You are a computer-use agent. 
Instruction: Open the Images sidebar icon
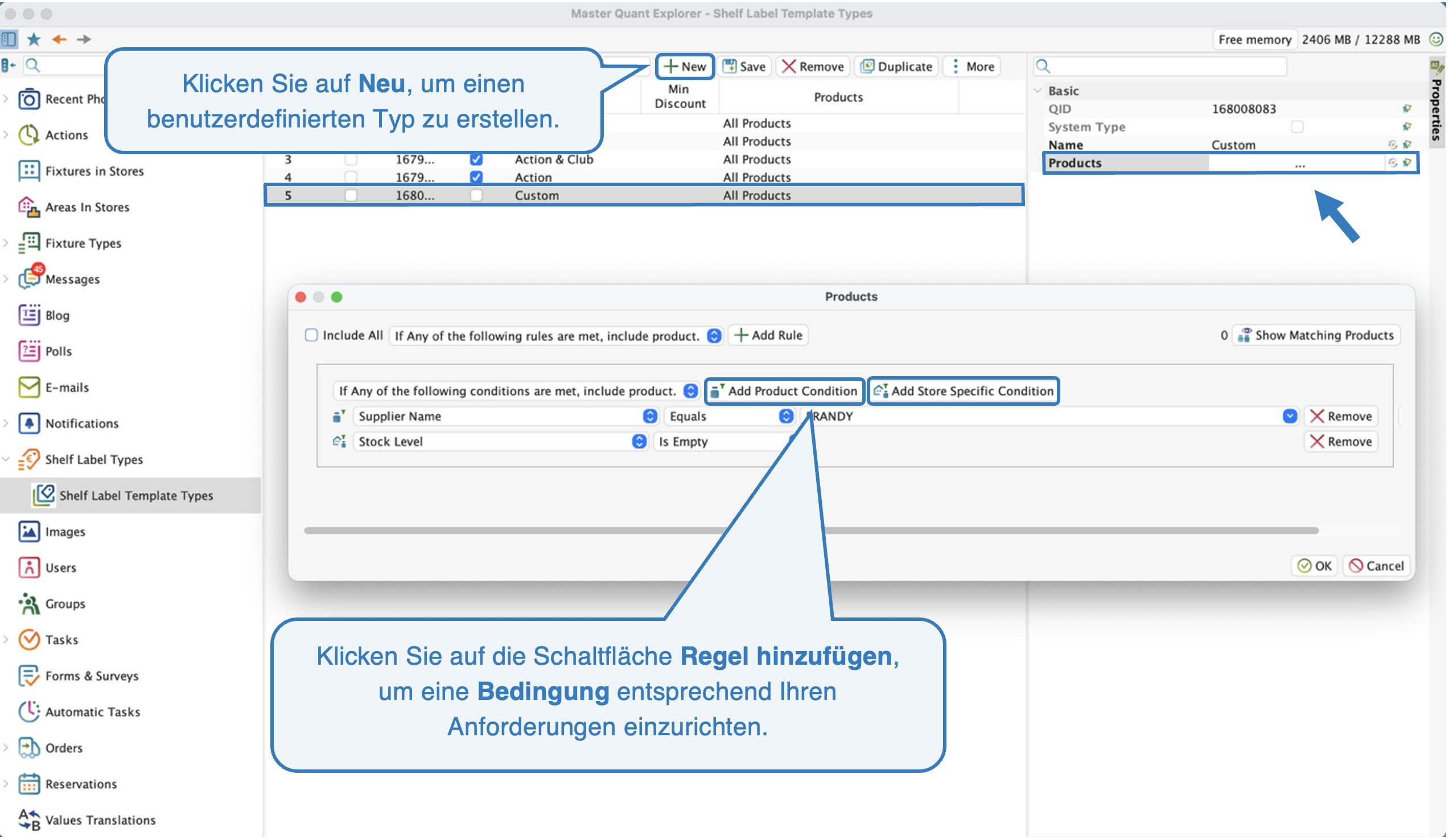(29, 532)
